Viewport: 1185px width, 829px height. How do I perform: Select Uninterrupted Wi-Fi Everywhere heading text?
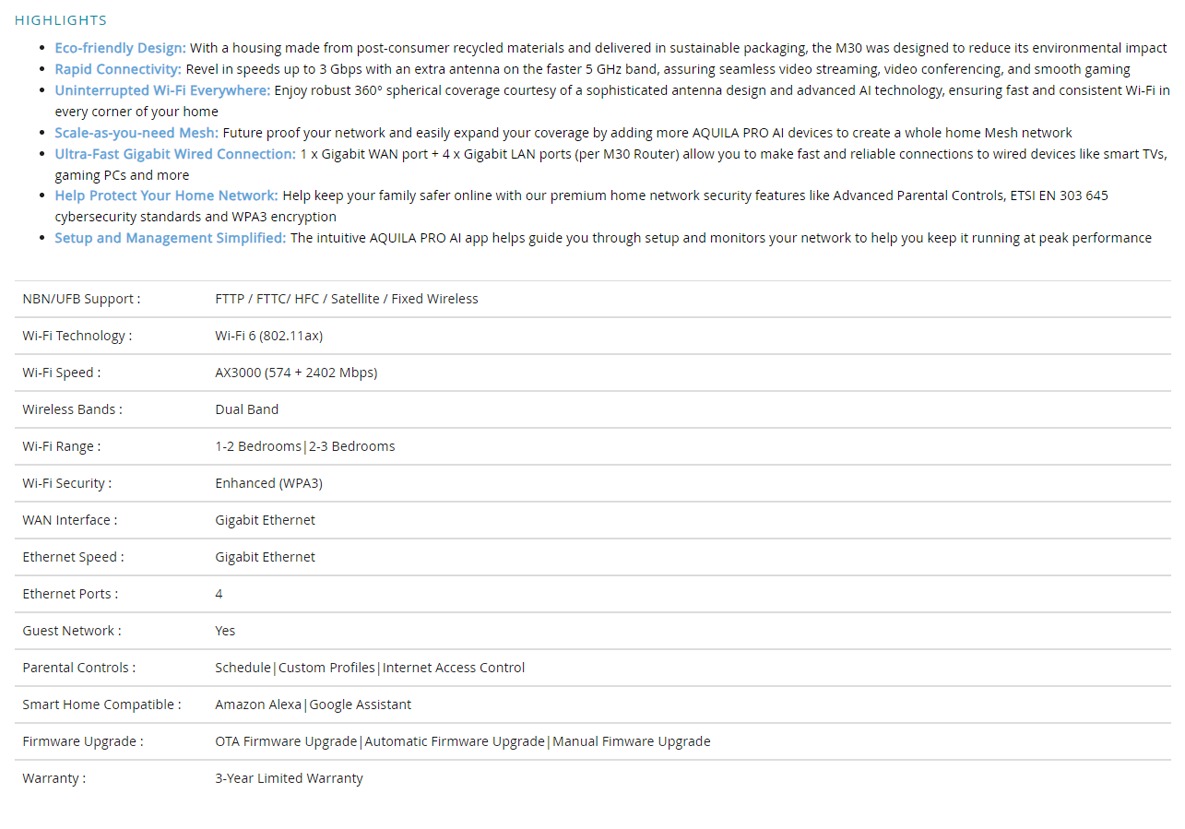click(162, 90)
